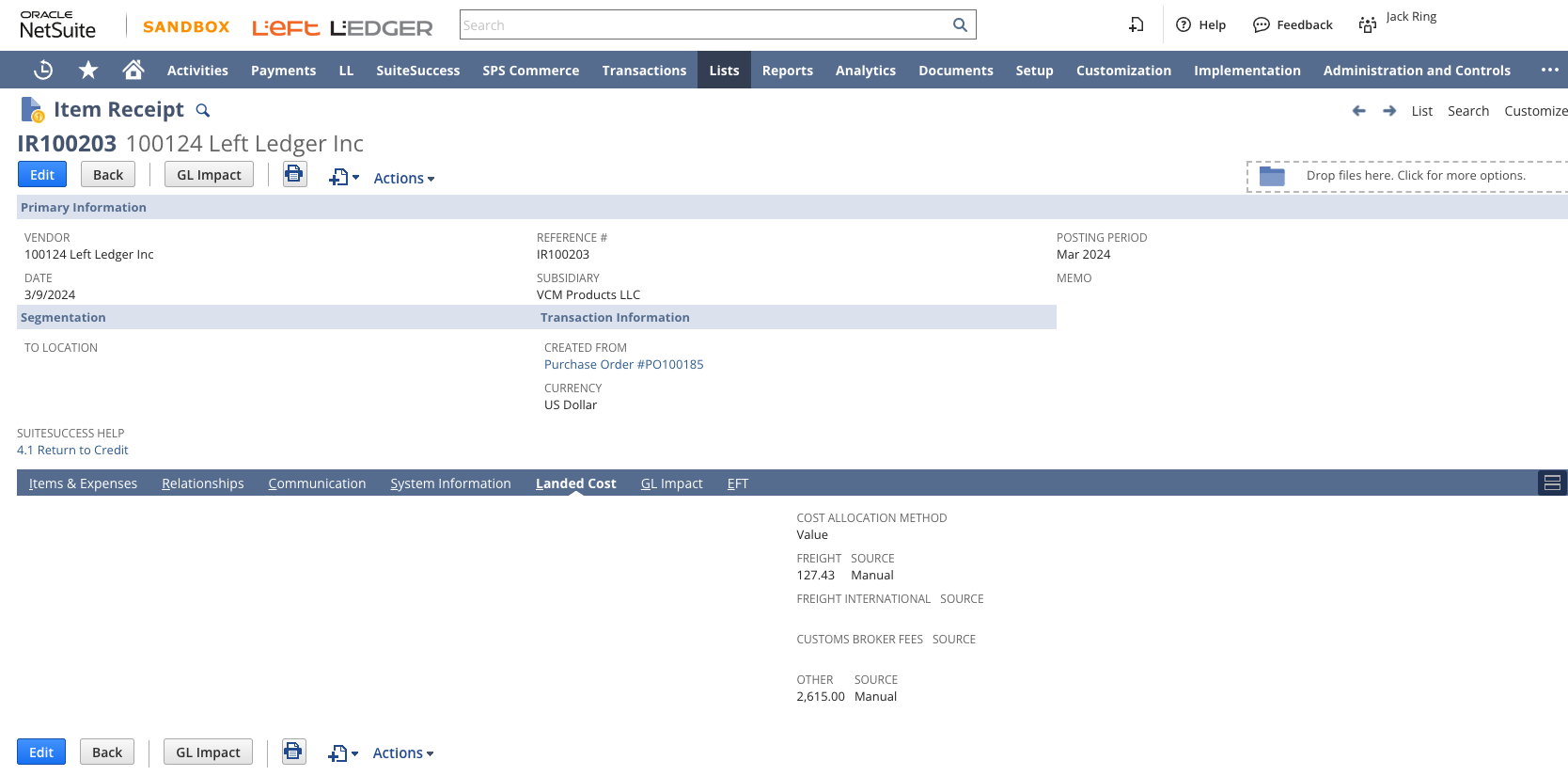Toggle the subtab layout icon on tab bar
Image resolution: width=1568 pixels, height=776 pixels.
1553,483
